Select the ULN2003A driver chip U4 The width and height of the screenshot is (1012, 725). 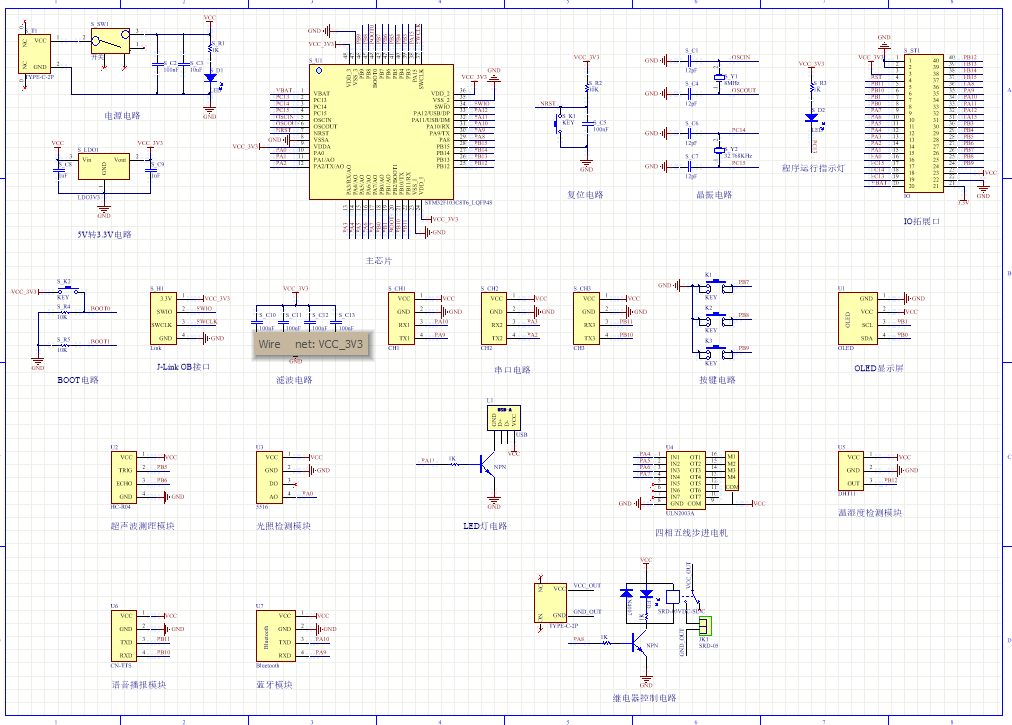685,480
